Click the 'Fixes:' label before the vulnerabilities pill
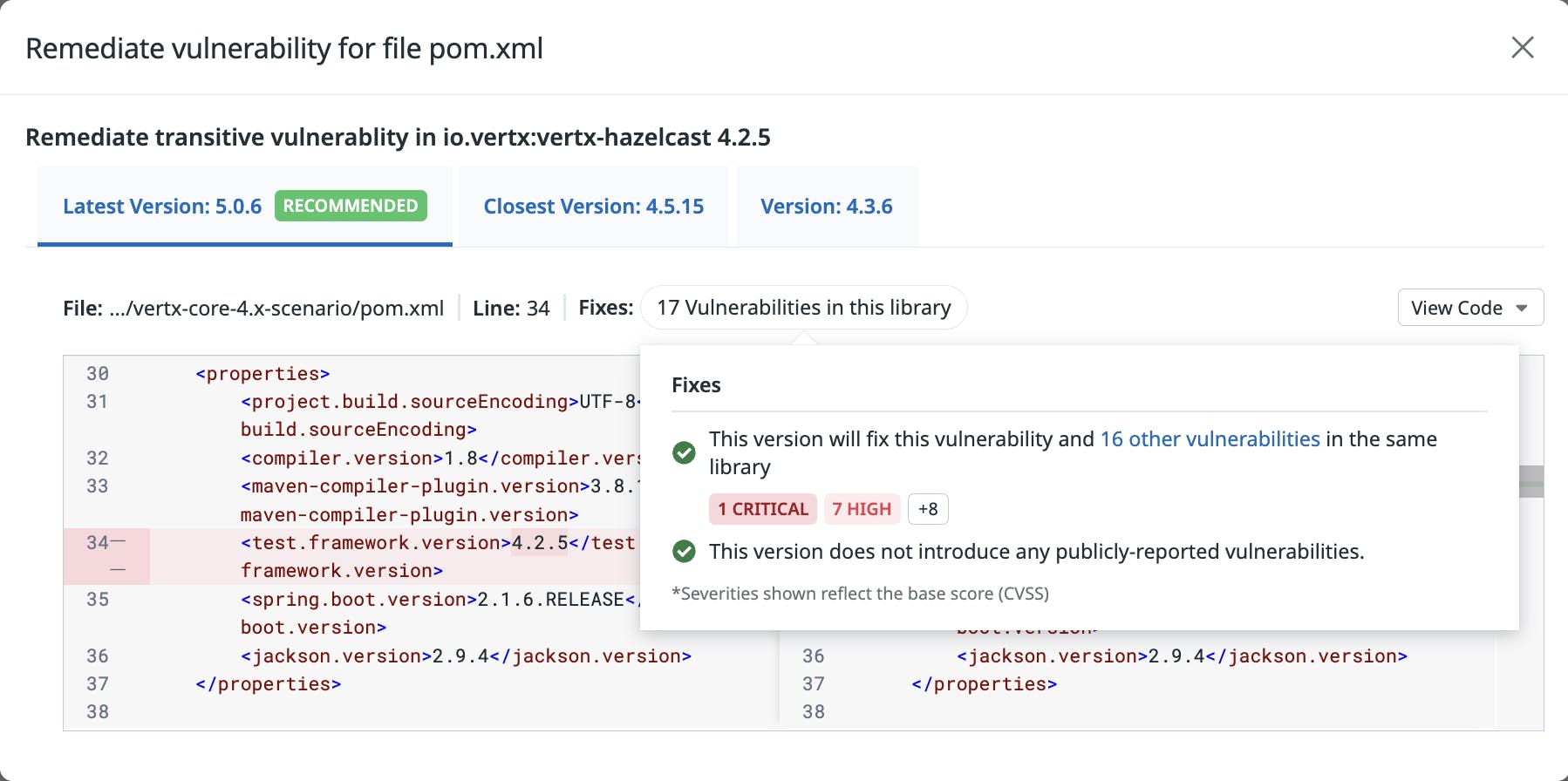This screenshot has width=1568, height=781. [x=606, y=308]
